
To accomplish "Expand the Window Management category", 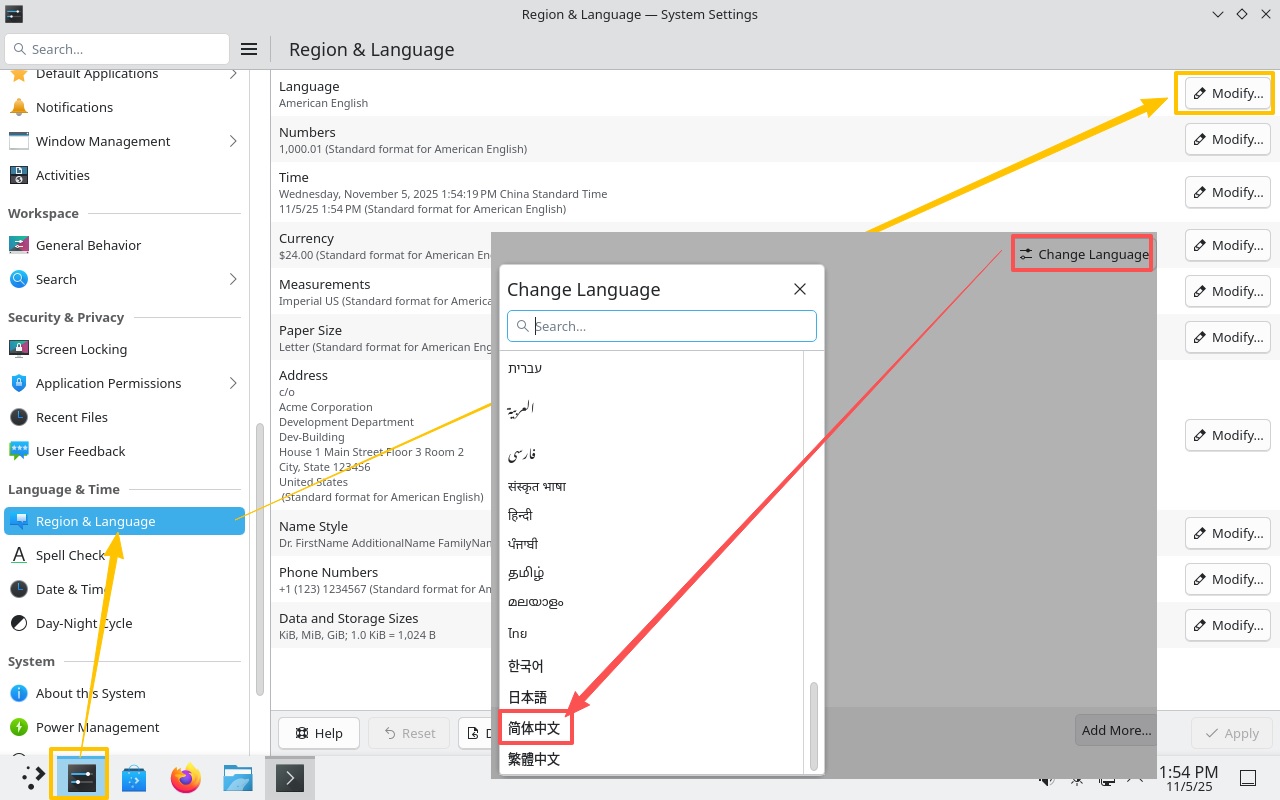I will [x=233, y=141].
